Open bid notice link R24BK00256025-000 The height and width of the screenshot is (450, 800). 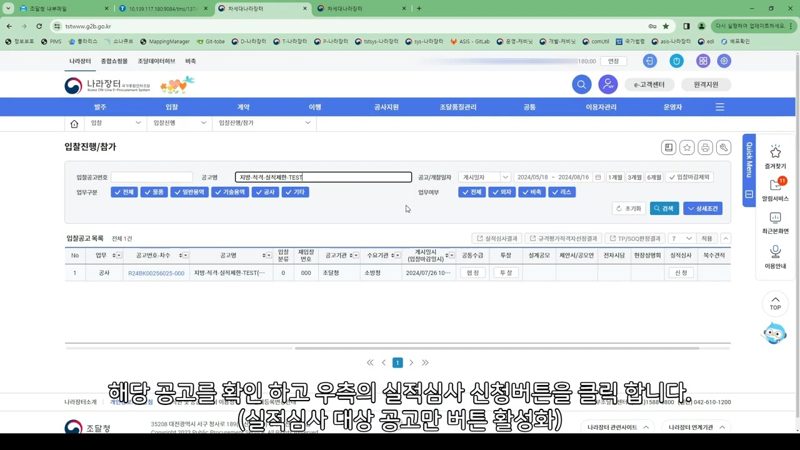(156, 273)
